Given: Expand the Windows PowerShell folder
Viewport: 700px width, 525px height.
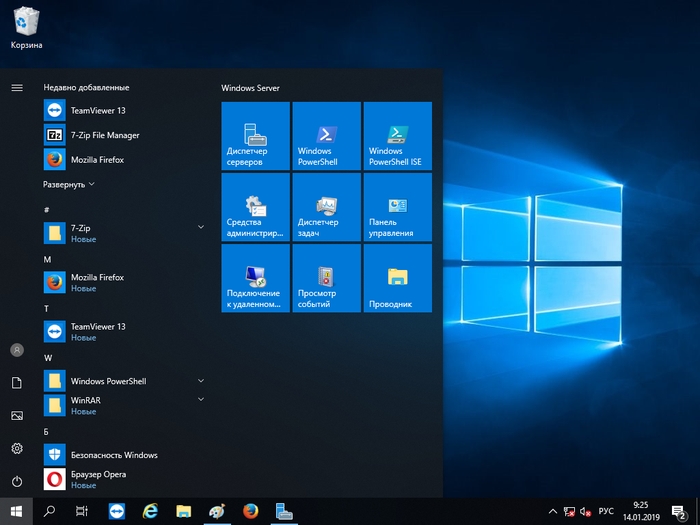Looking at the screenshot, I should pyautogui.click(x=201, y=381).
